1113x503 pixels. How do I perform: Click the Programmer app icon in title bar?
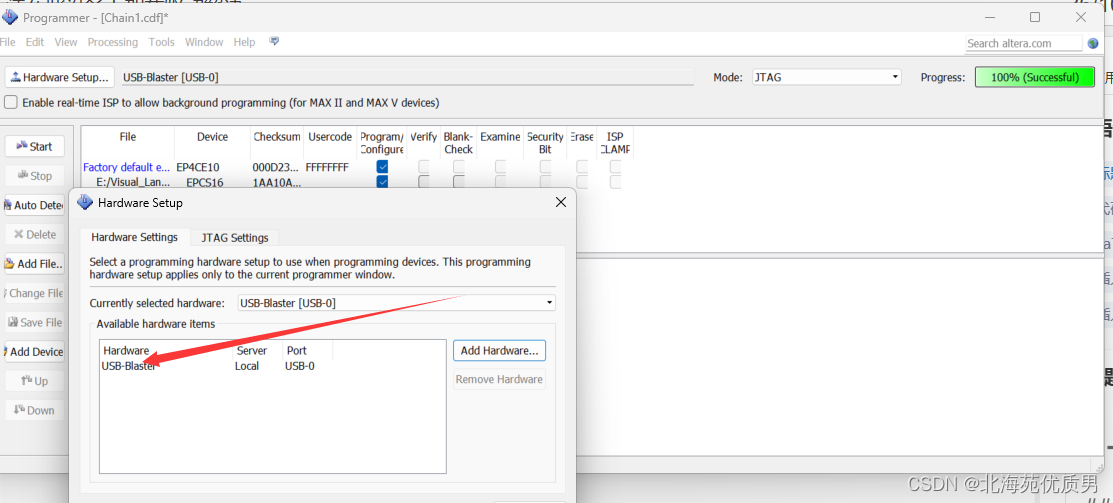pos(10,16)
